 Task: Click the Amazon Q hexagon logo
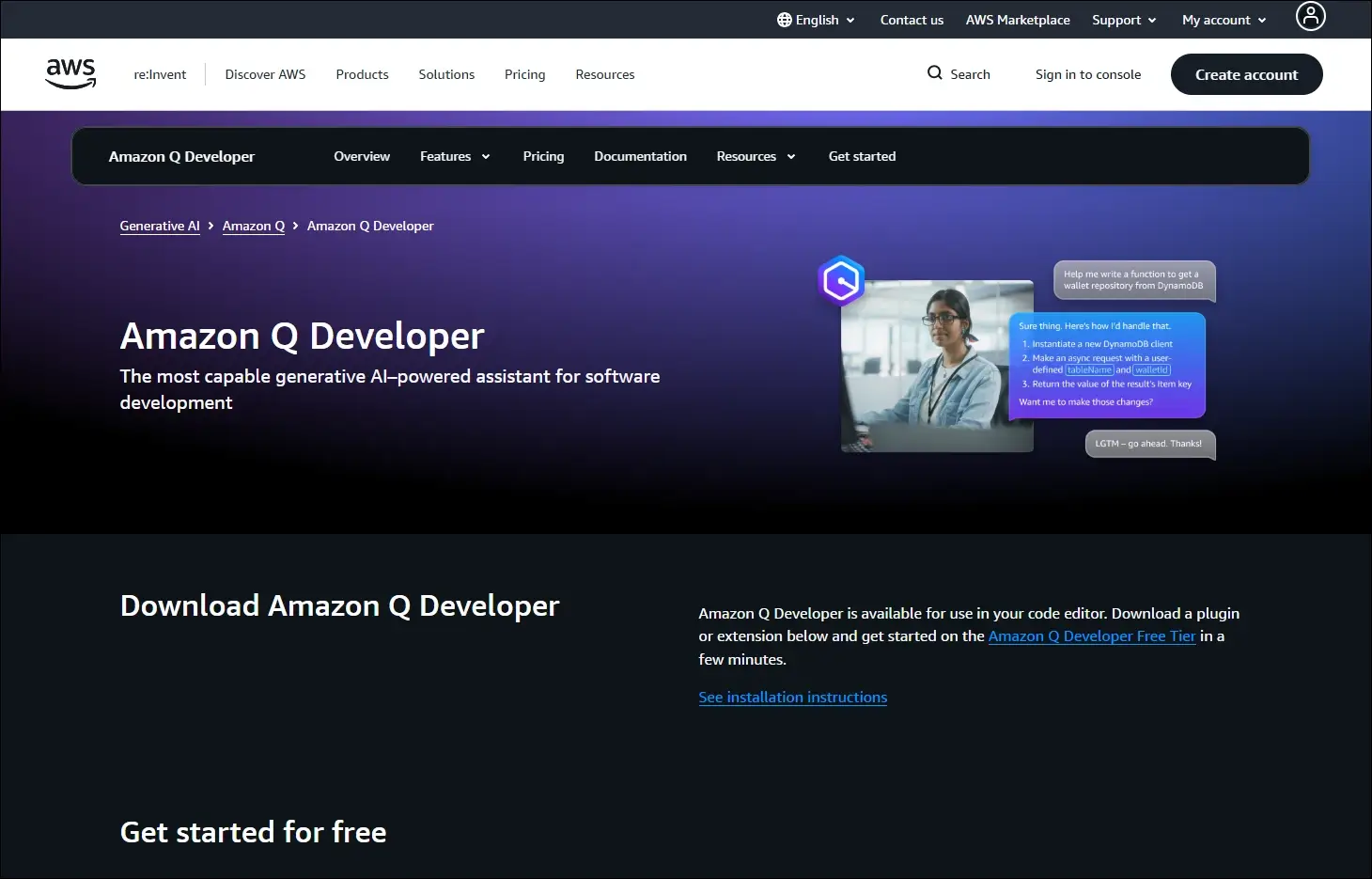[x=841, y=280]
